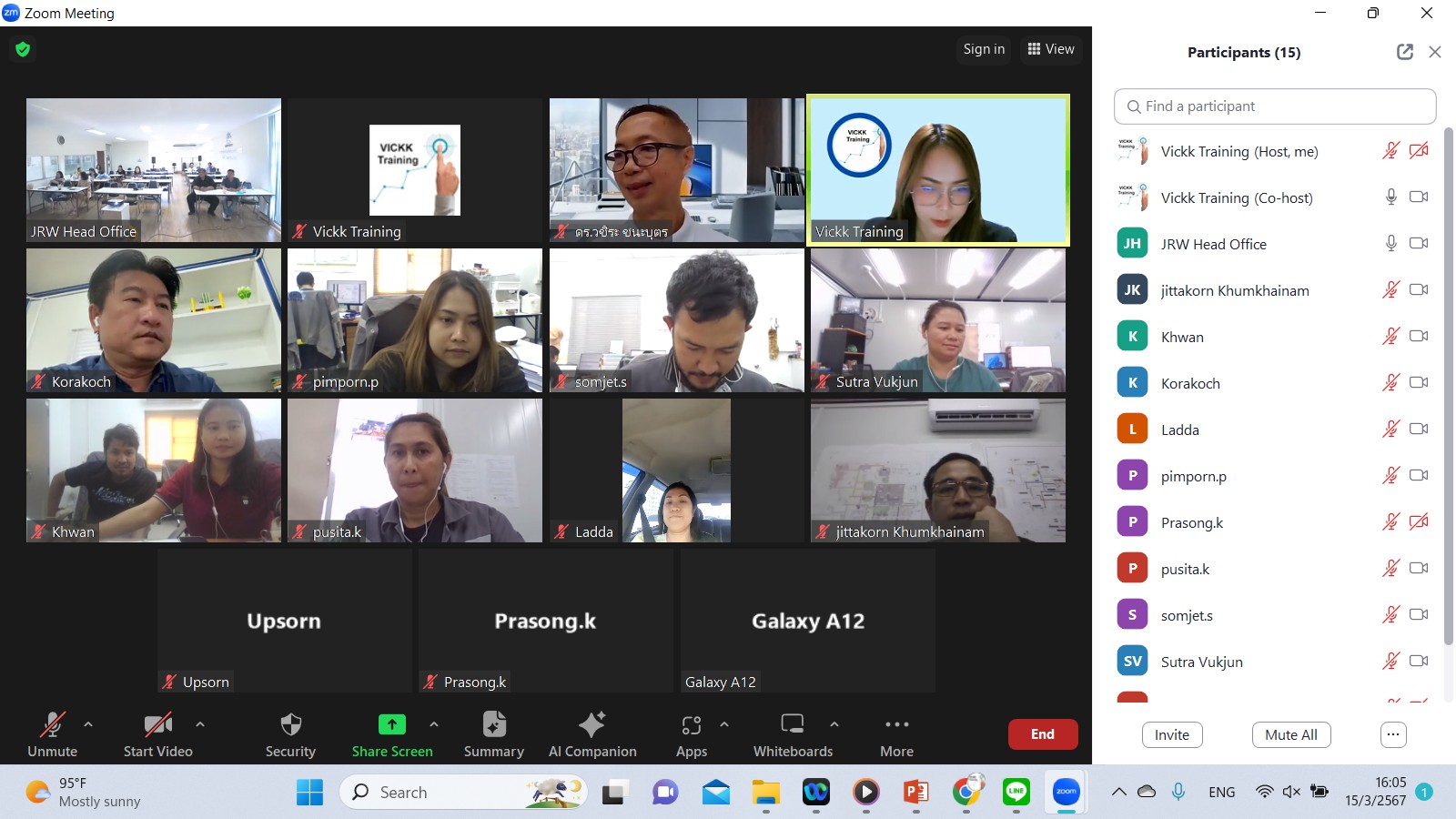Click the participants list scrollbar
This screenshot has width=1456, height=819.
tap(1449, 387)
